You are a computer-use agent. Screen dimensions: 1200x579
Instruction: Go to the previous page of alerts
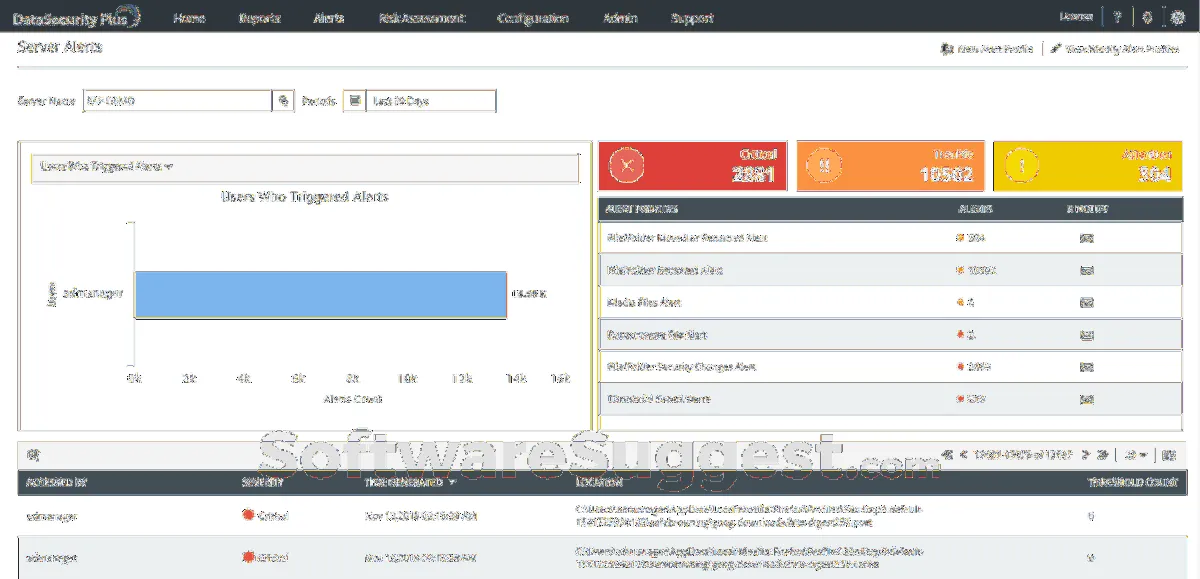pos(963,455)
